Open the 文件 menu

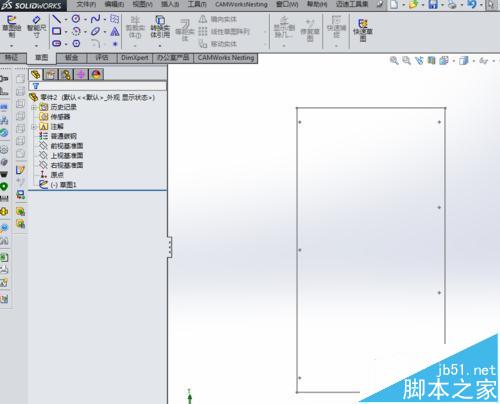click(x=86, y=4)
